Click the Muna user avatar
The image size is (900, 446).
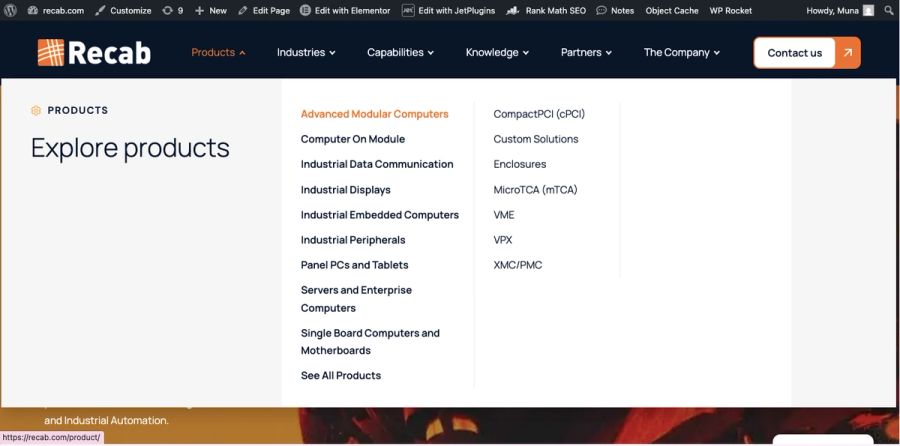pos(868,10)
